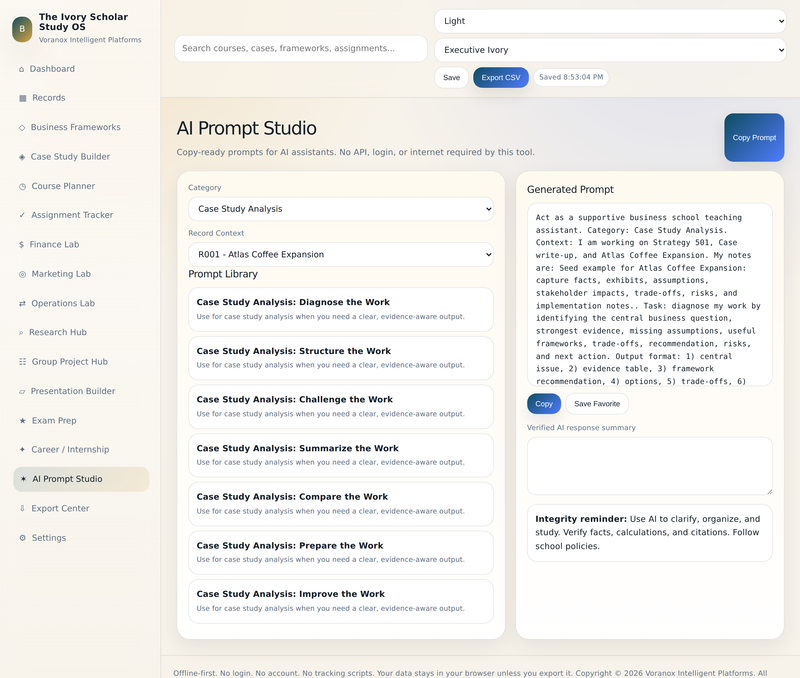The width and height of the screenshot is (800, 678).
Task: Click the Save button in top bar
Action: [452, 78]
